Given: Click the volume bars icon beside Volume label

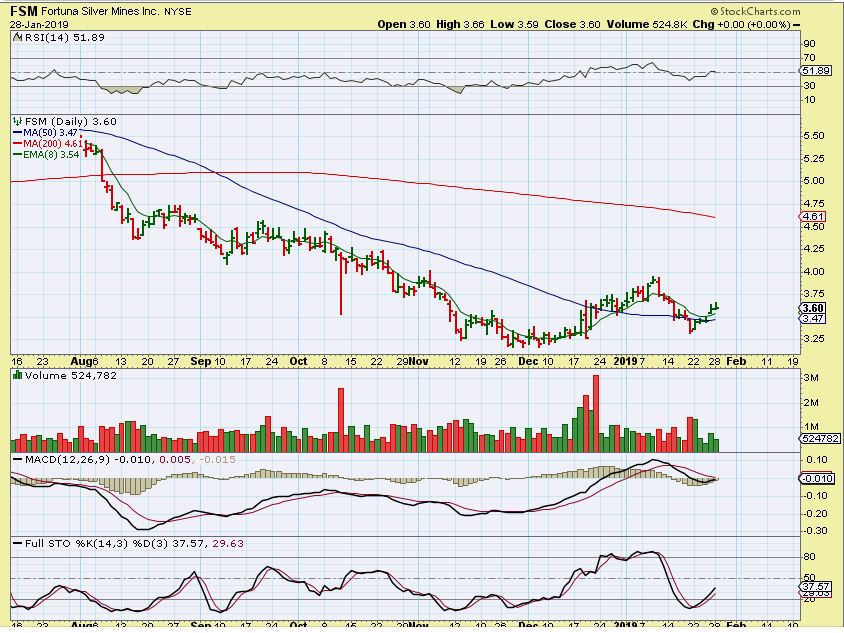Looking at the screenshot, I should (x=18, y=375).
